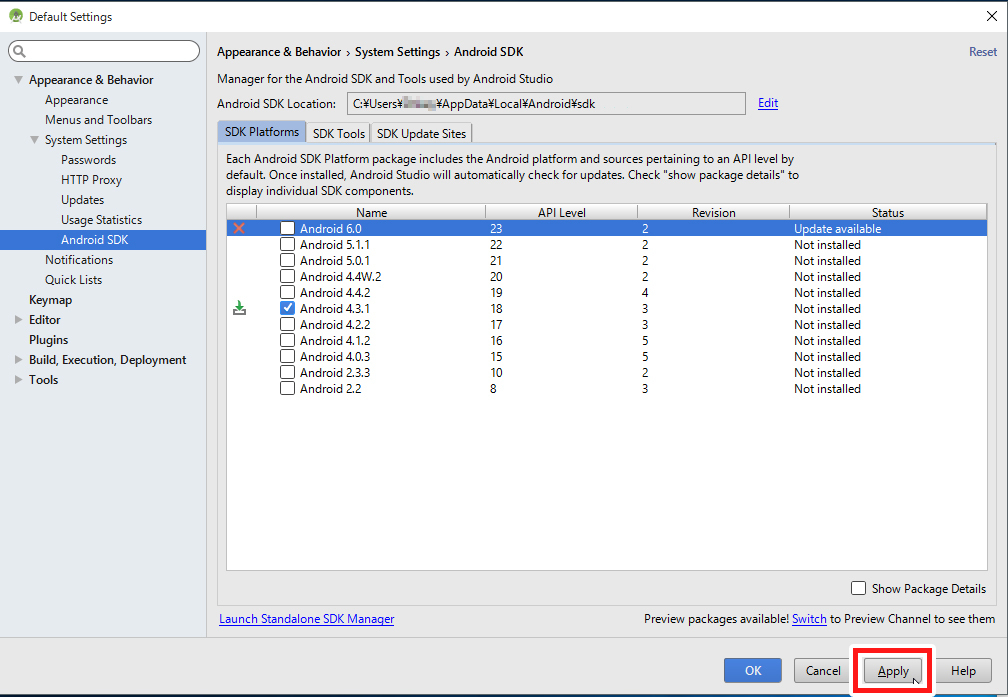
Task: Open Notifications settings page
Action: click(x=79, y=260)
